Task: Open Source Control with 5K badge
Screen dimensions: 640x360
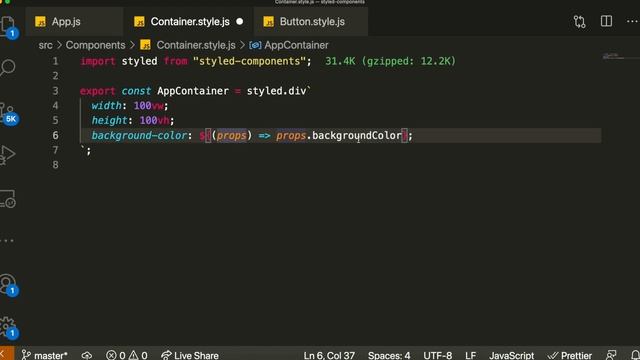Action: pos(7,113)
